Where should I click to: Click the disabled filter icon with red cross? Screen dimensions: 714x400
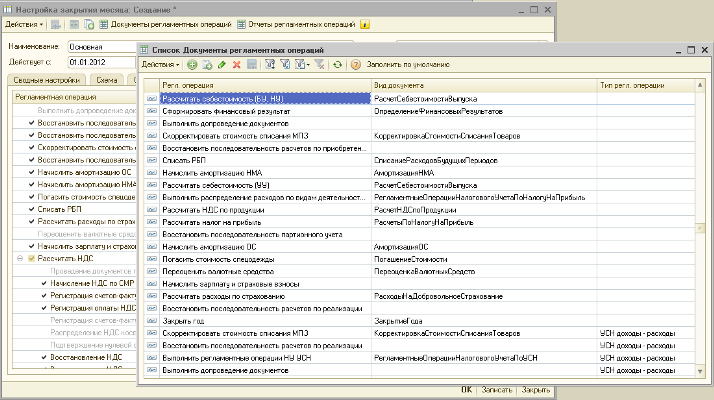click(x=319, y=64)
